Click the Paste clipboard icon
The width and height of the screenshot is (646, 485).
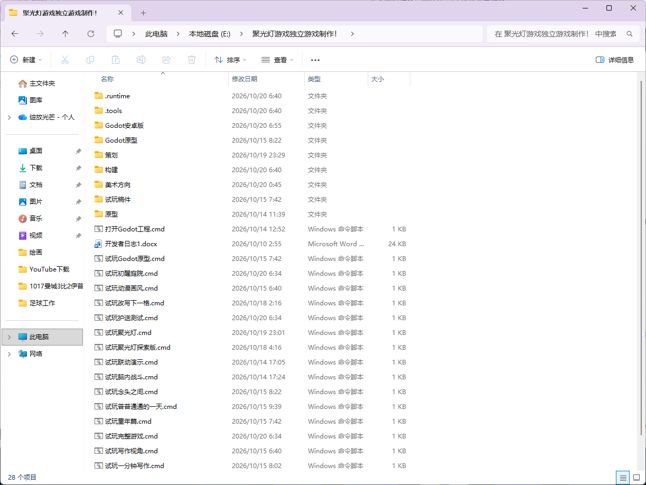[115, 60]
